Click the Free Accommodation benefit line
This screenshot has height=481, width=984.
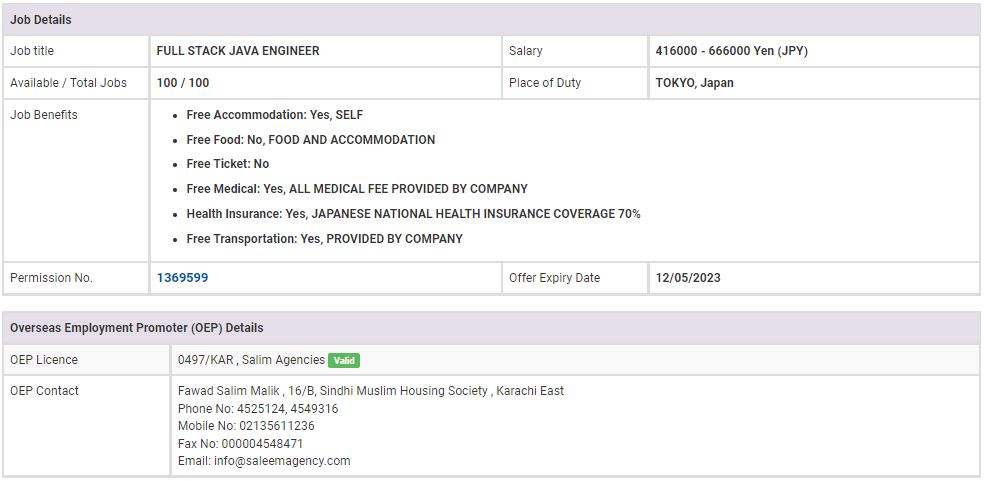click(x=274, y=115)
